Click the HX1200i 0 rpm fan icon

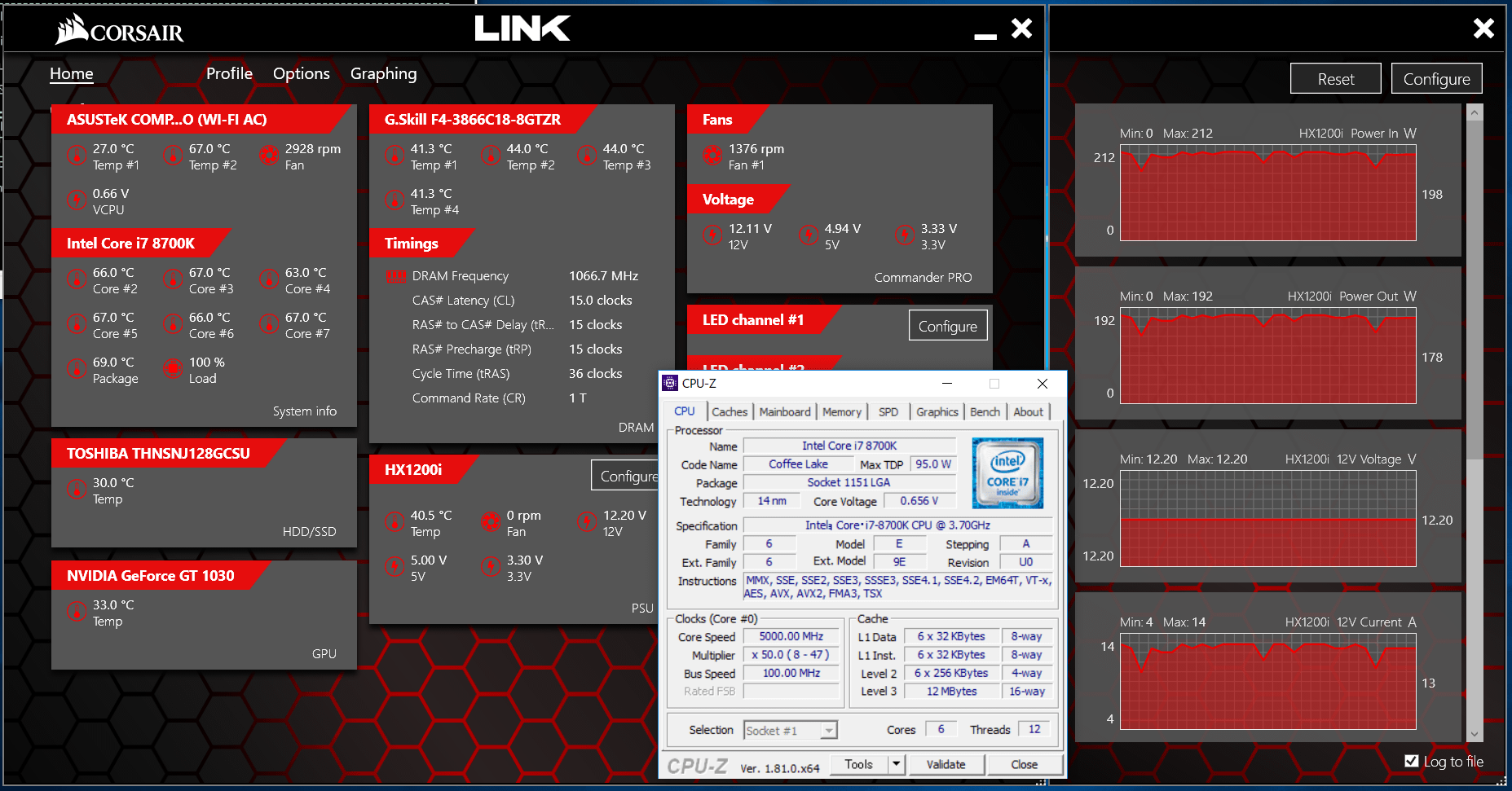[491, 521]
